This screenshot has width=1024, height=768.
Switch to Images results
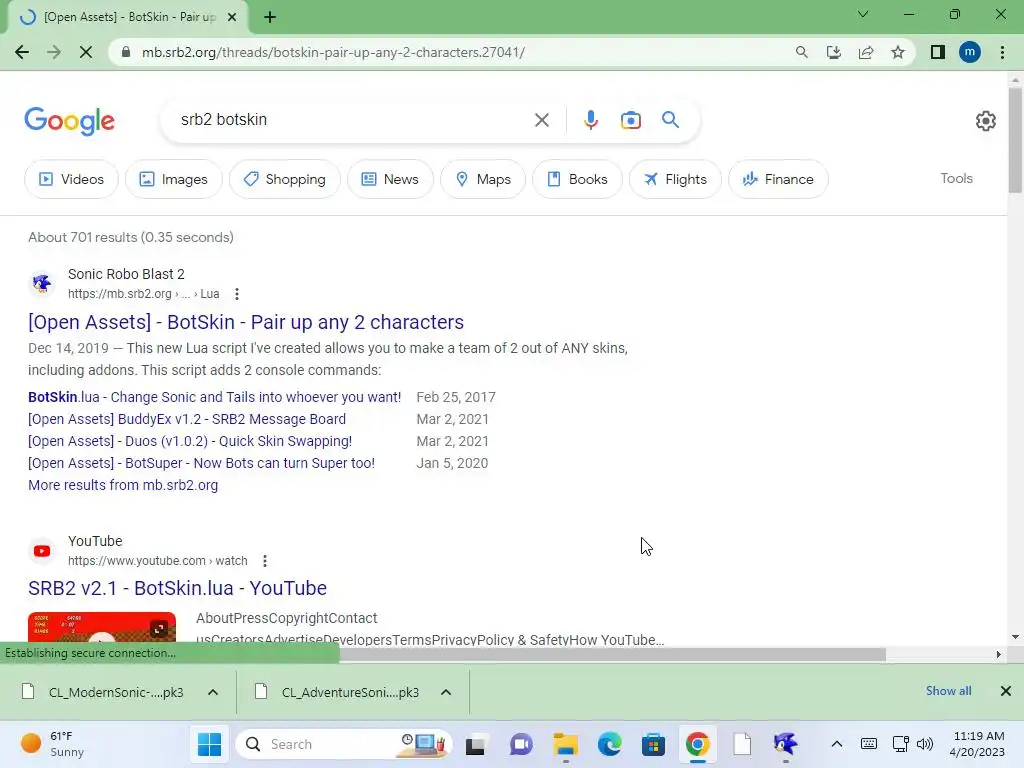[x=174, y=179]
